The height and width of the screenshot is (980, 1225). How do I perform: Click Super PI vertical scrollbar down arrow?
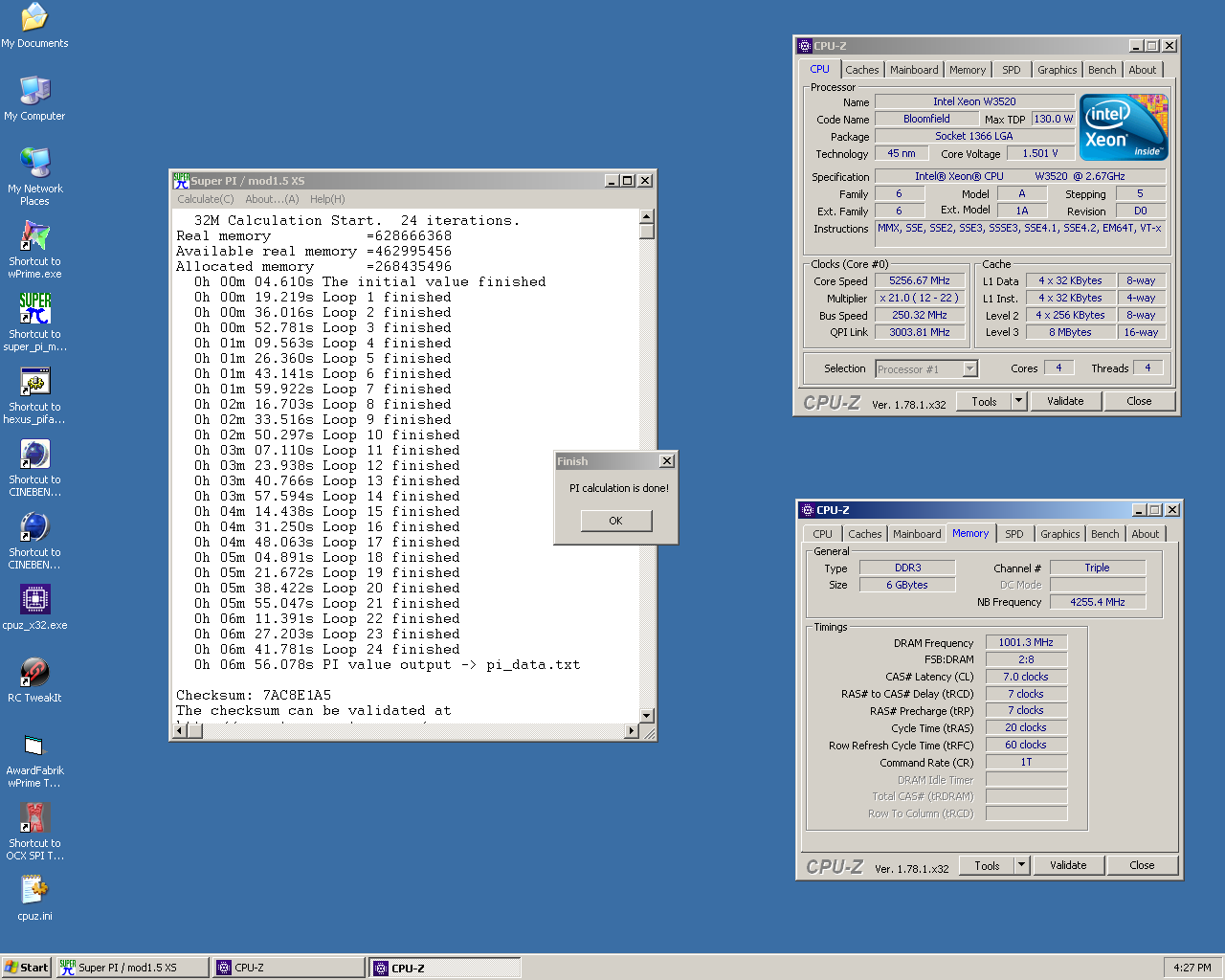click(x=646, y=716)
